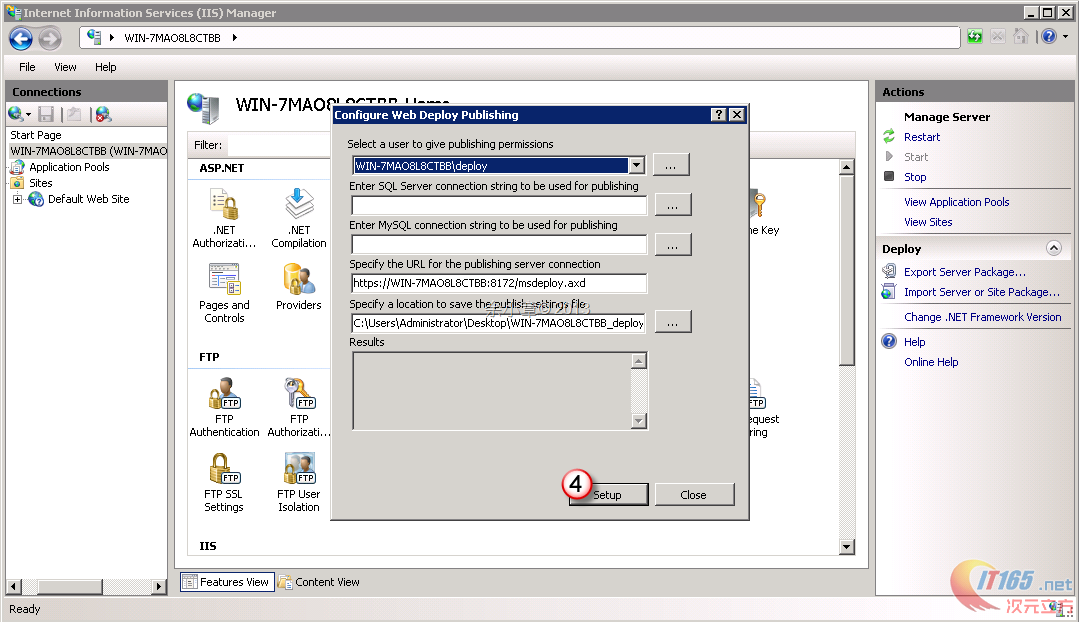Click the features pane scroll down arrow
Viewport: 1079px width, 622px height.
coord(846,547)
